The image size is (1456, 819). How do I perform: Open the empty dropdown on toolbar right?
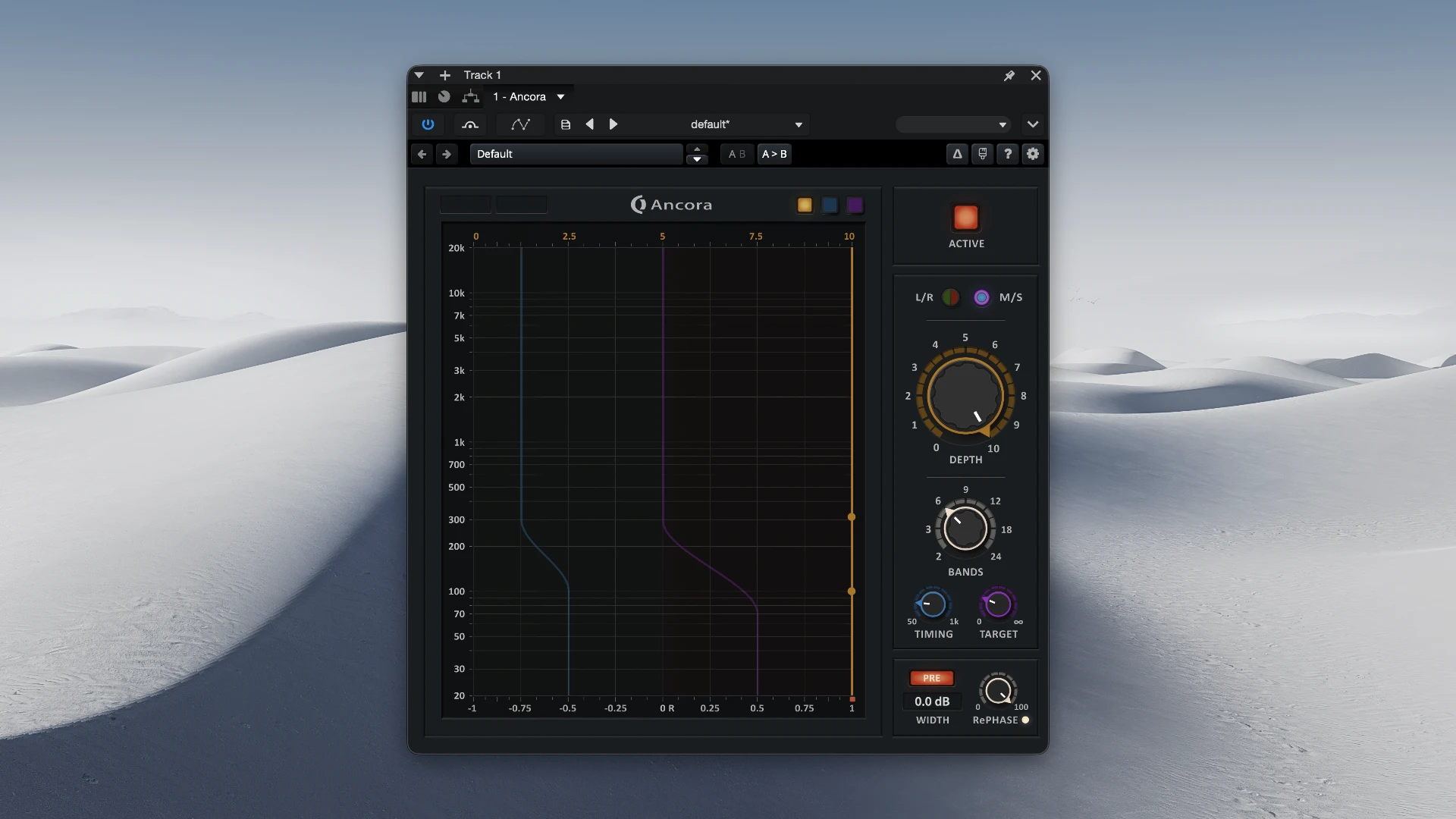click(x=953, y=124)
